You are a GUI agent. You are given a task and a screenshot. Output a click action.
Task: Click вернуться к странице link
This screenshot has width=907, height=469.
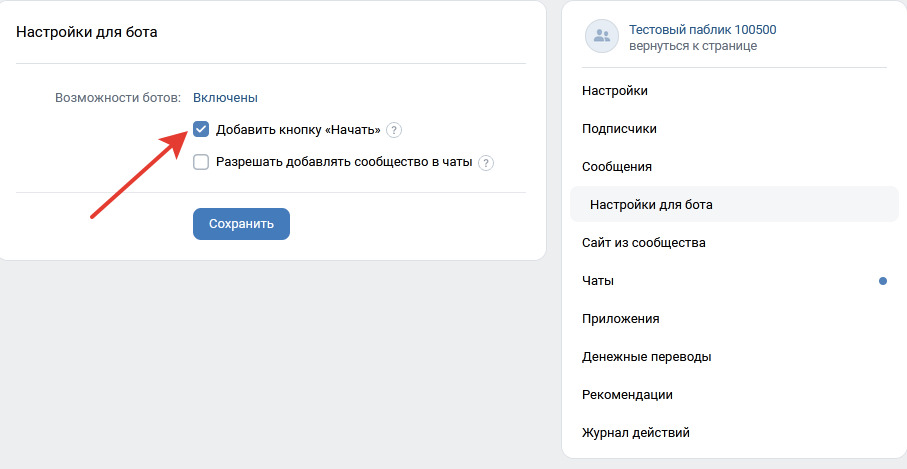tap(692, 46)
